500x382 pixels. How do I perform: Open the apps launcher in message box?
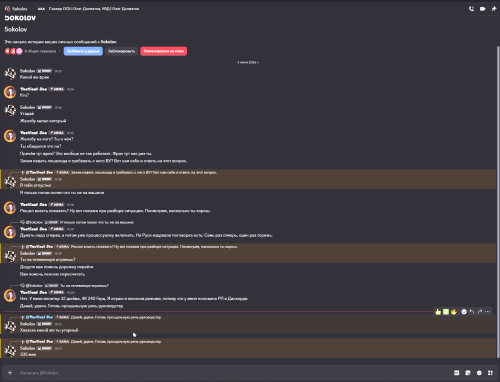point(490,373)
